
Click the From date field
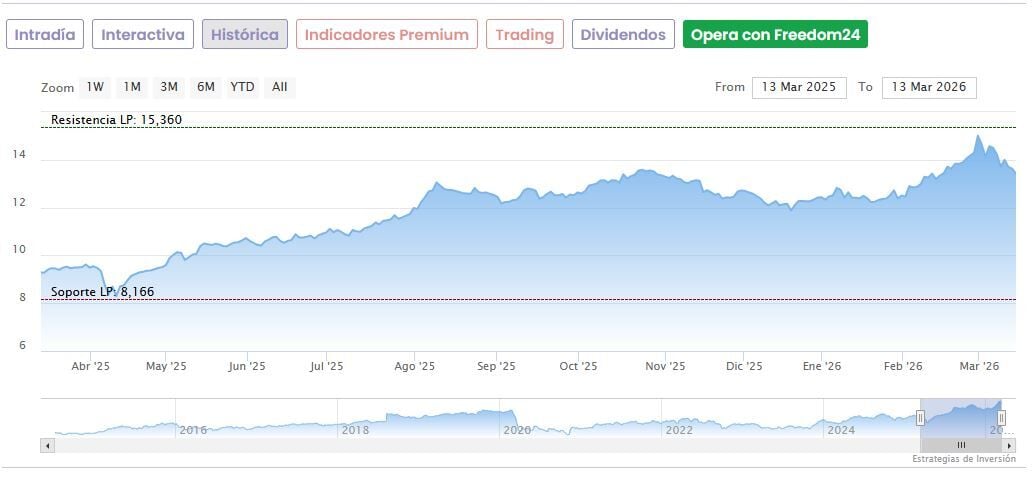(x=799, y=87)
